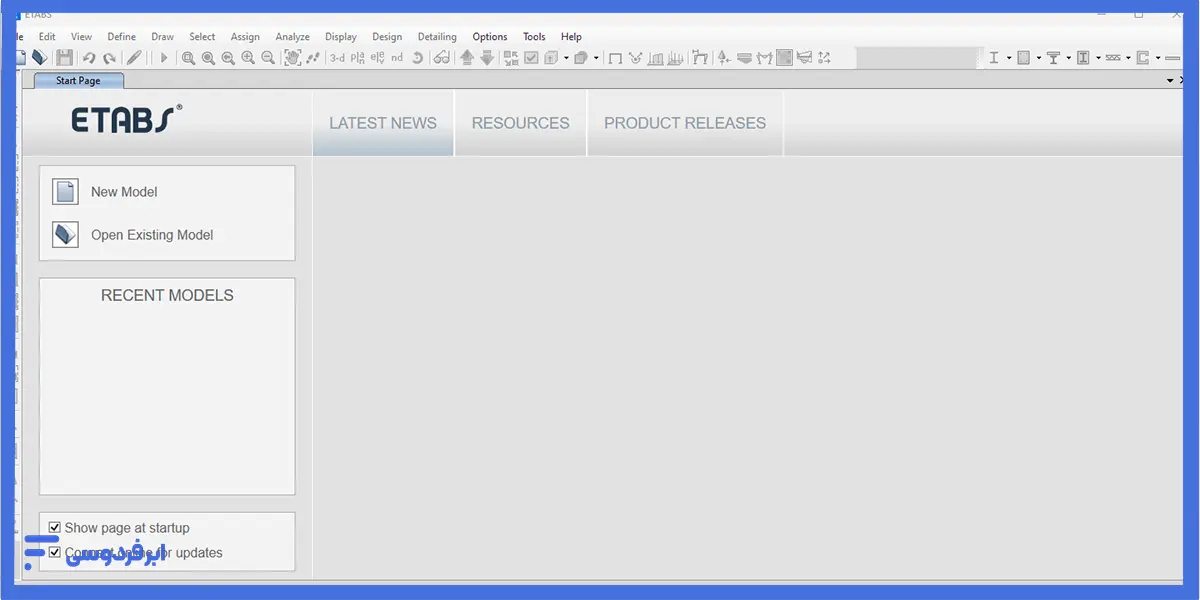Viewport: 1200px width, 600px height.
Task: Click the RECENT MODELS heading
Action: coord(167,295)
